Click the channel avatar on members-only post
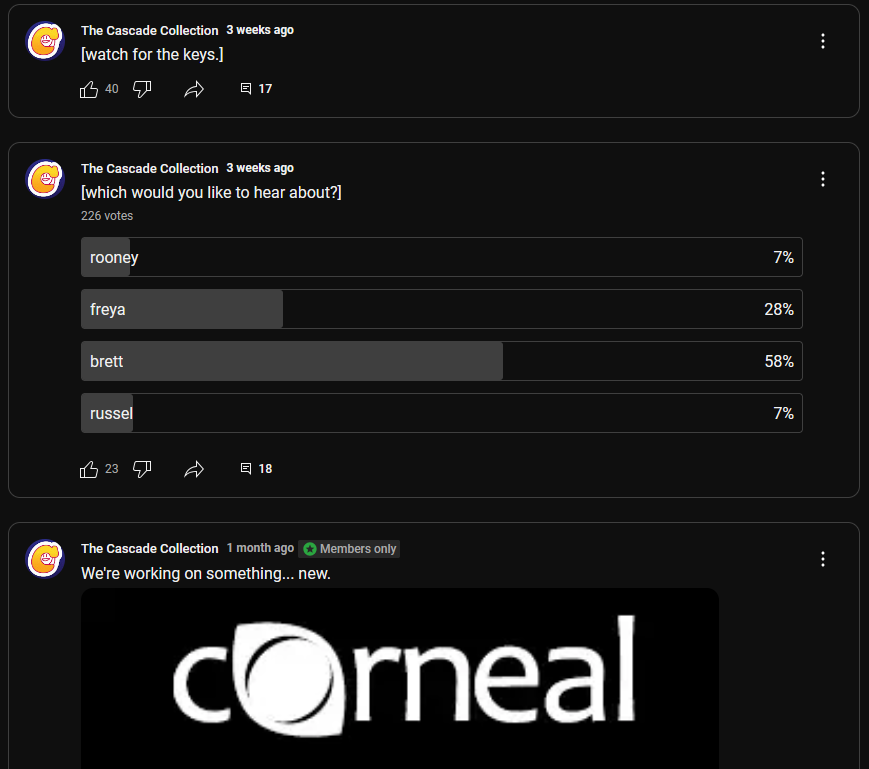The width and height of the screenshot is (869, 769). (45, 559)
